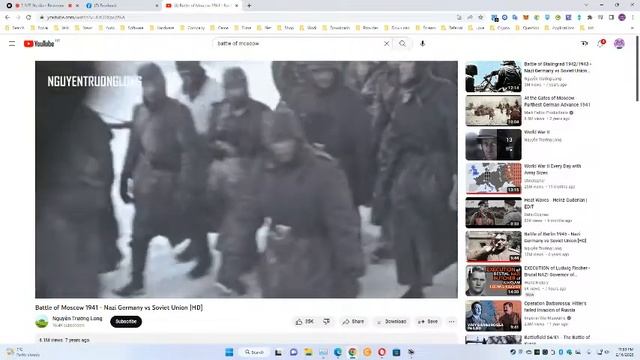Click the video title Battle of Moscow 1941
The image size is (640, 360).
point(119,308)
